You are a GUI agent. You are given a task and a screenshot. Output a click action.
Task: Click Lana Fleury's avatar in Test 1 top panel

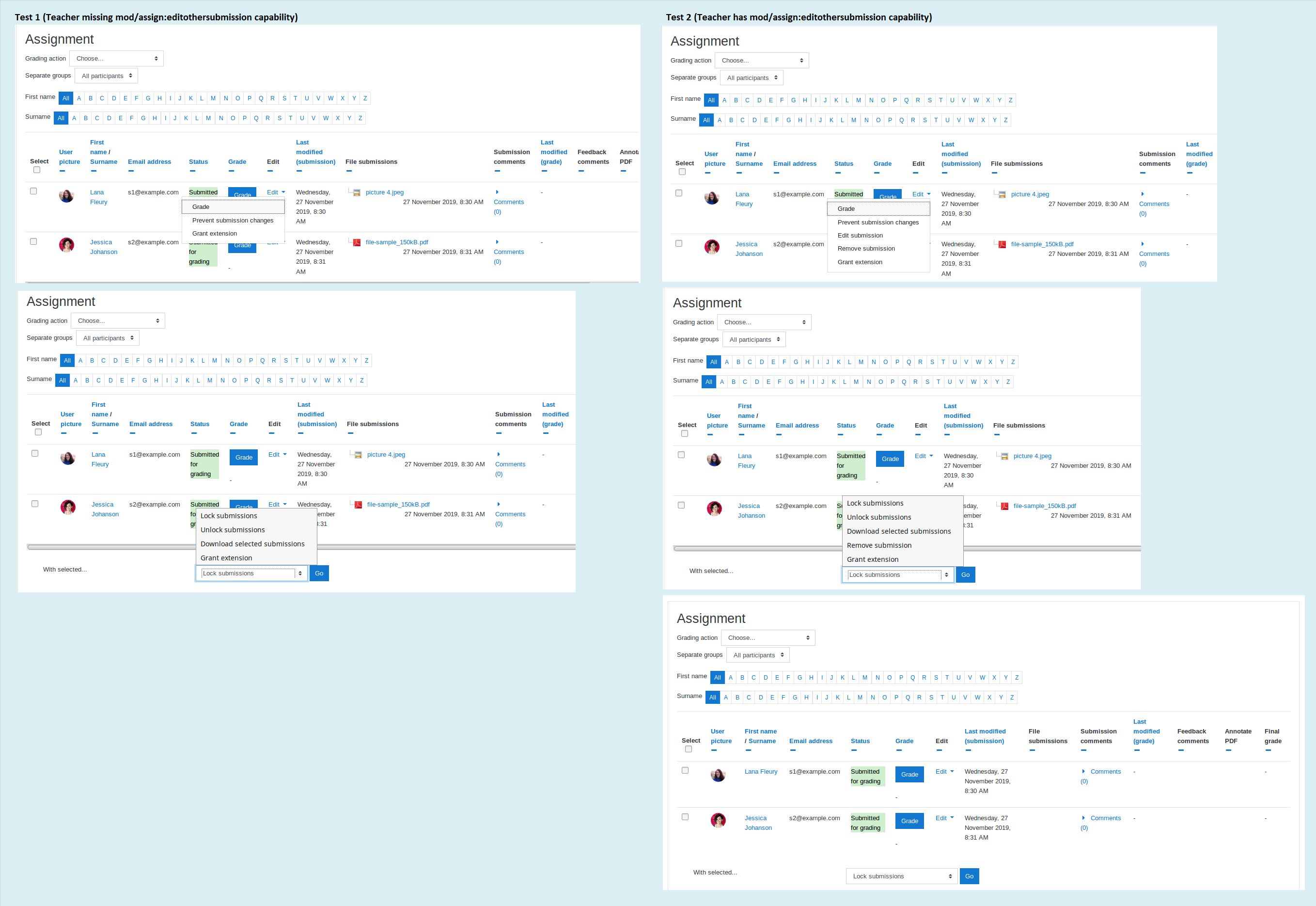click(66, 196)
